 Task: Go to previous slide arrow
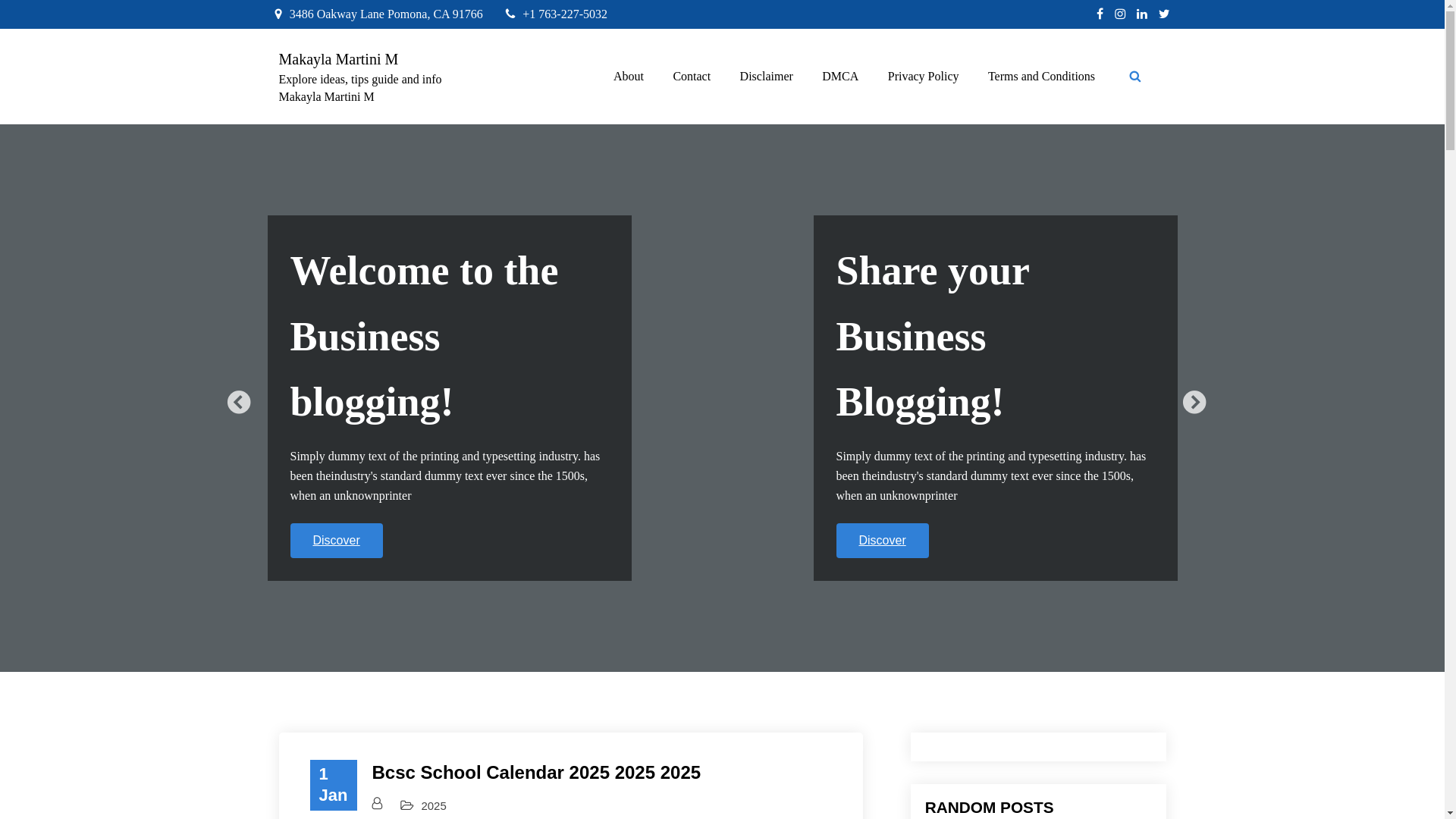(x=238, y=402)
